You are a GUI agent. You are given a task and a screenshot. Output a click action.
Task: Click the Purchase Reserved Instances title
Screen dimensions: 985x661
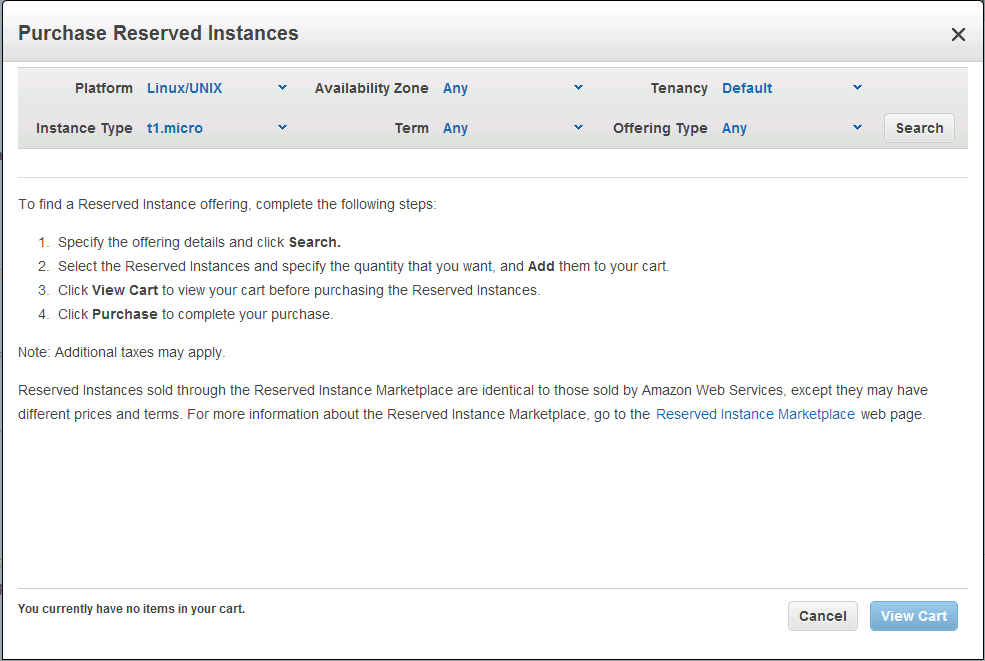(158, 33)
